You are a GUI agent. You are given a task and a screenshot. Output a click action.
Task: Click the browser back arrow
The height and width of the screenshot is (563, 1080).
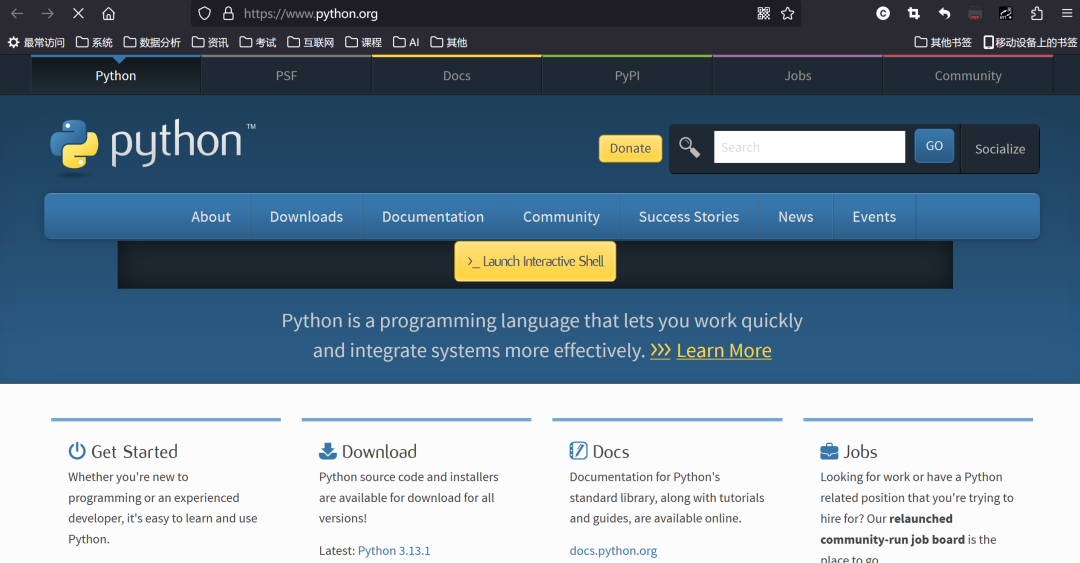pos(17,13)
